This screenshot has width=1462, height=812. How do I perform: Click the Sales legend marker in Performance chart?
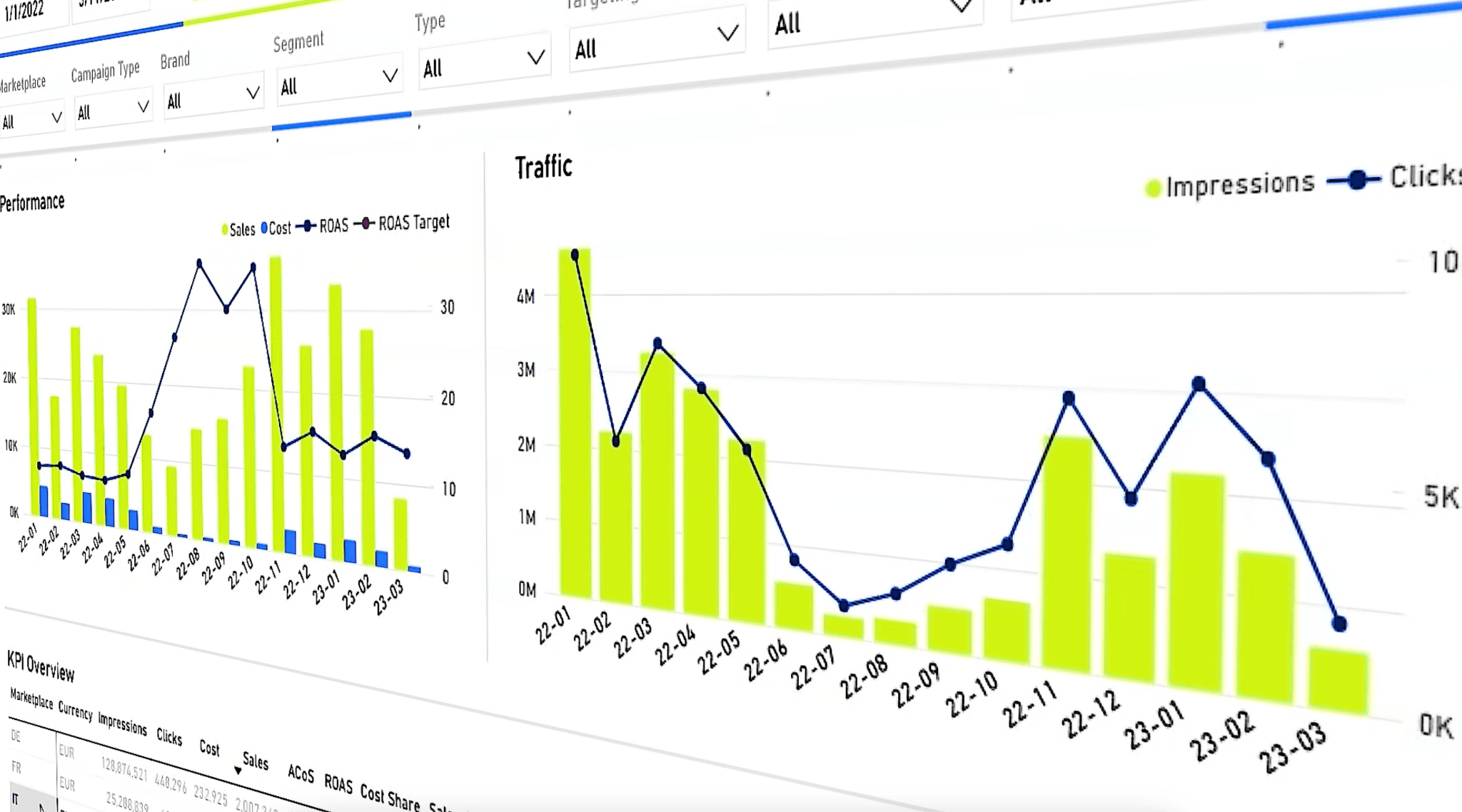225,230
